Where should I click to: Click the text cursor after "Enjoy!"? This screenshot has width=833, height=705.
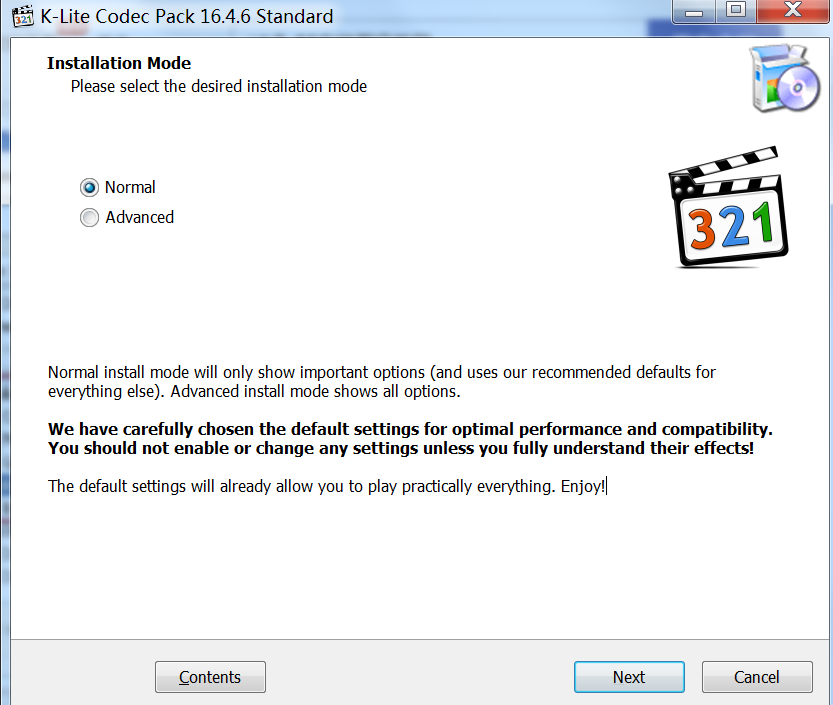click(607, 487)
